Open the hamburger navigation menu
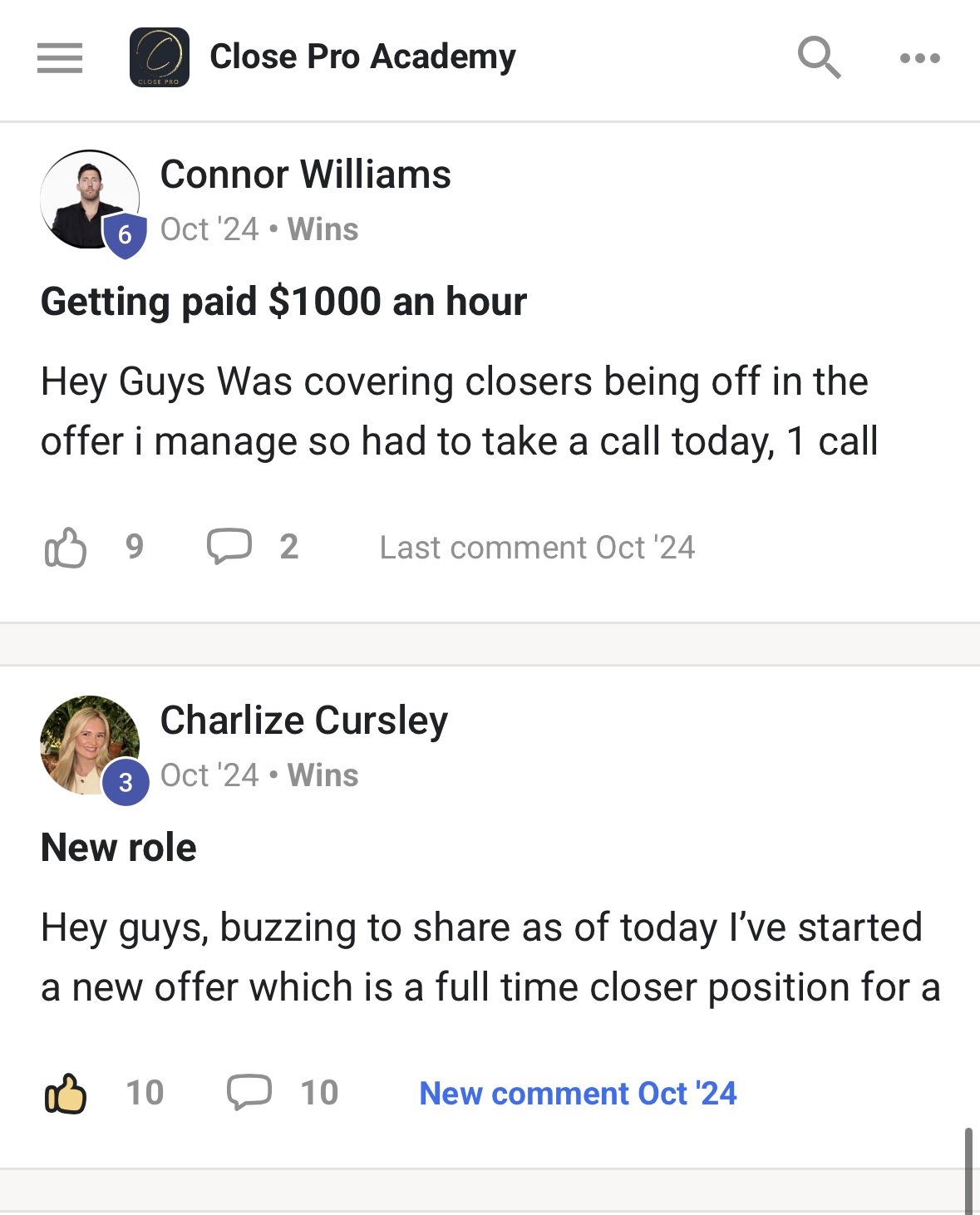Viewport: 980px width, 1215px height. click(x=60, y=58)
